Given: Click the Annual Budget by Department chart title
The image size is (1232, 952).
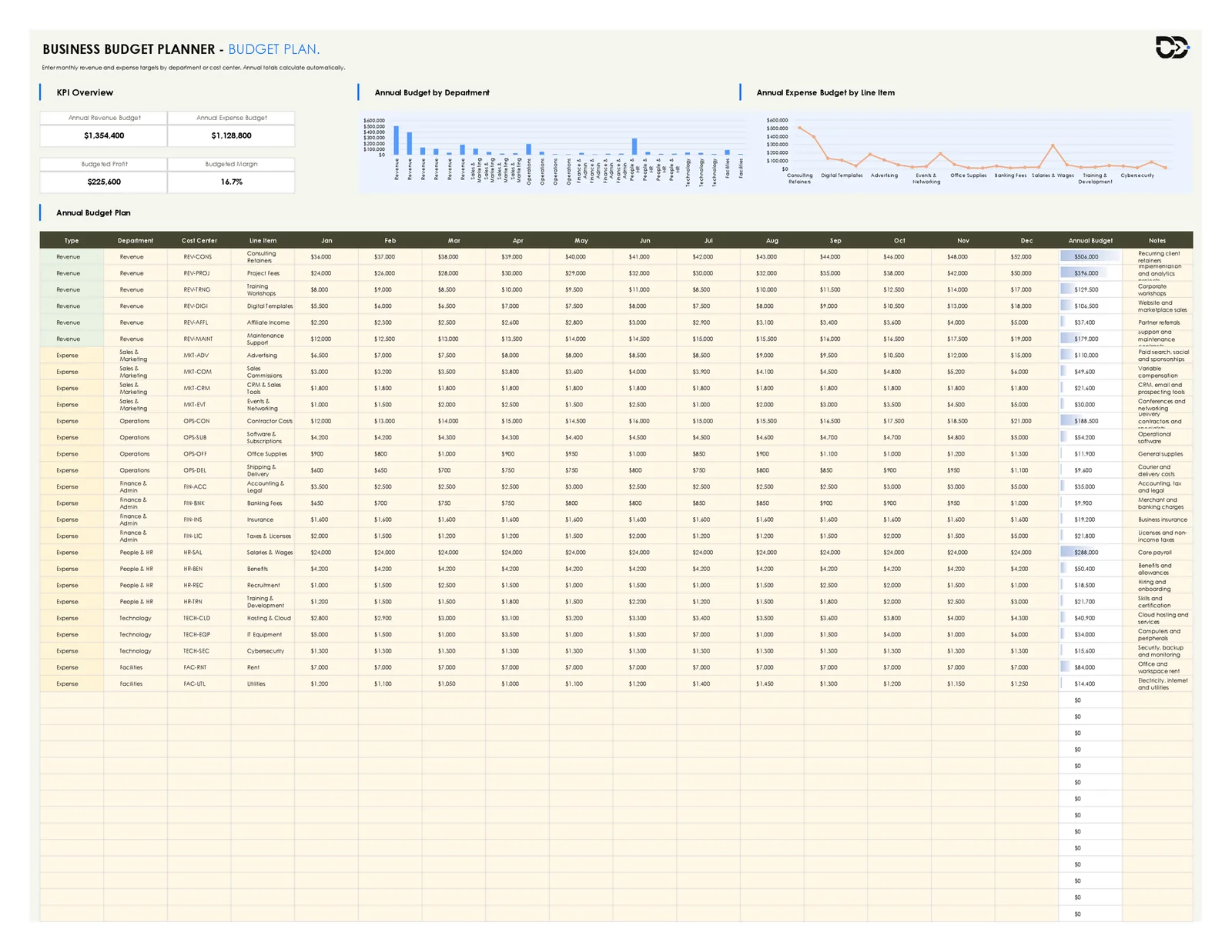Looking at the screenshot, I should (432, 92).
